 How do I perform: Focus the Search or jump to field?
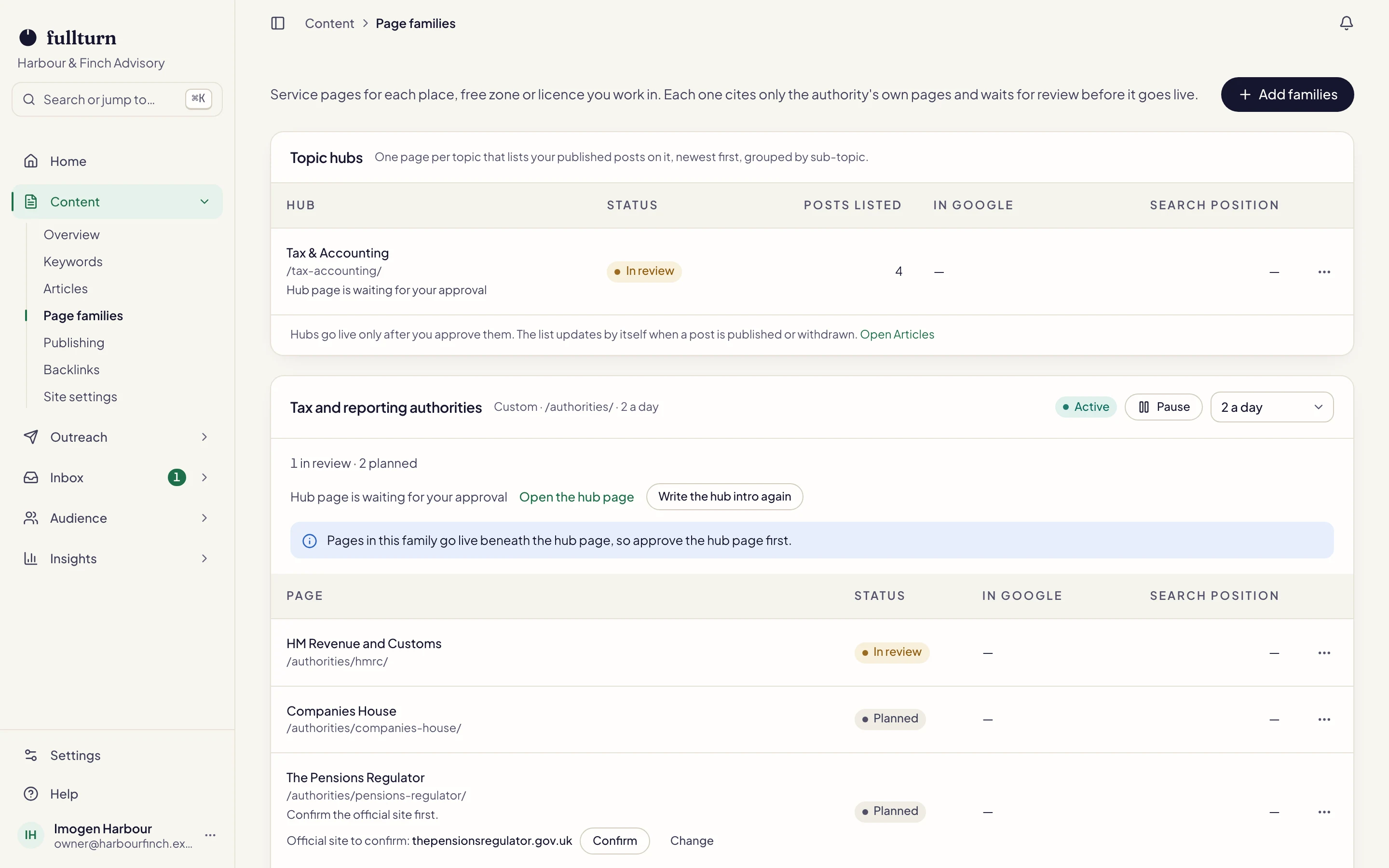tap(117, 99)
